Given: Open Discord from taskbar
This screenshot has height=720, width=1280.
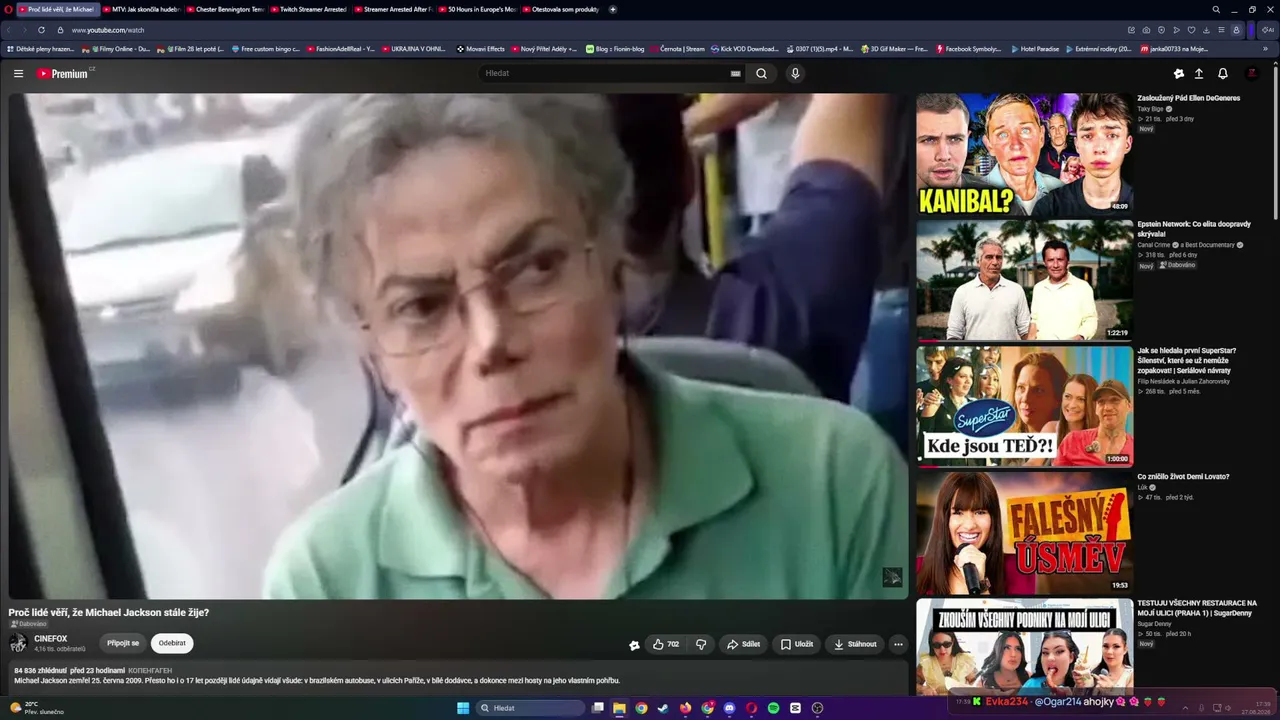Looking at the screenshot, I should [729, 708].
